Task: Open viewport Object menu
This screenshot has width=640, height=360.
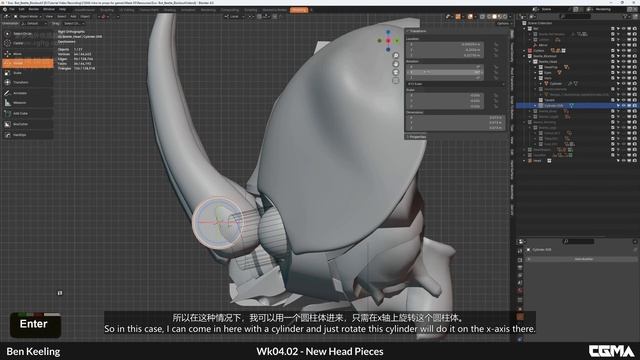Action: coord(85,17)
